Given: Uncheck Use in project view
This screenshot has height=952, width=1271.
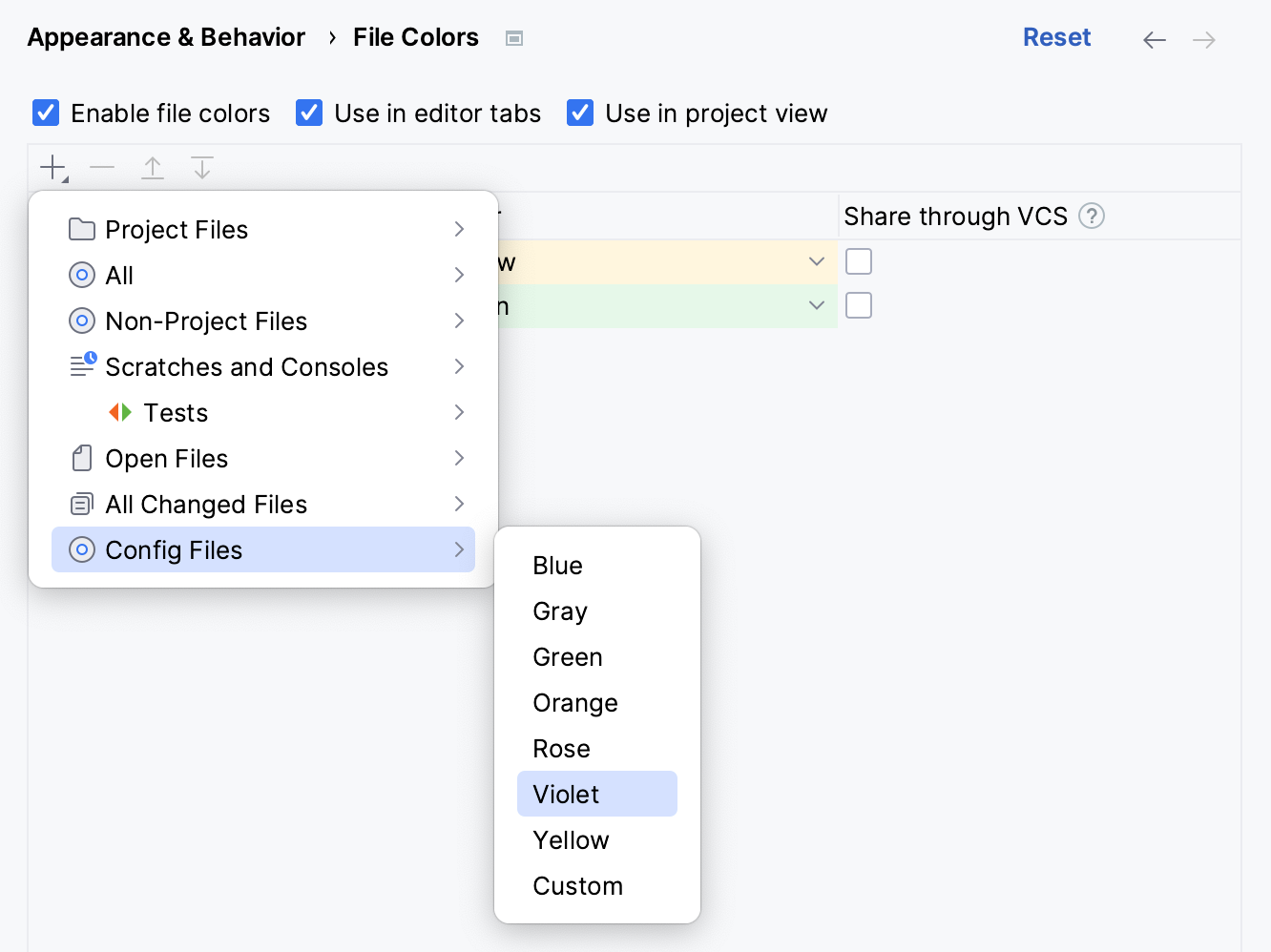Looking at the screenshot, I should (580, 113).
